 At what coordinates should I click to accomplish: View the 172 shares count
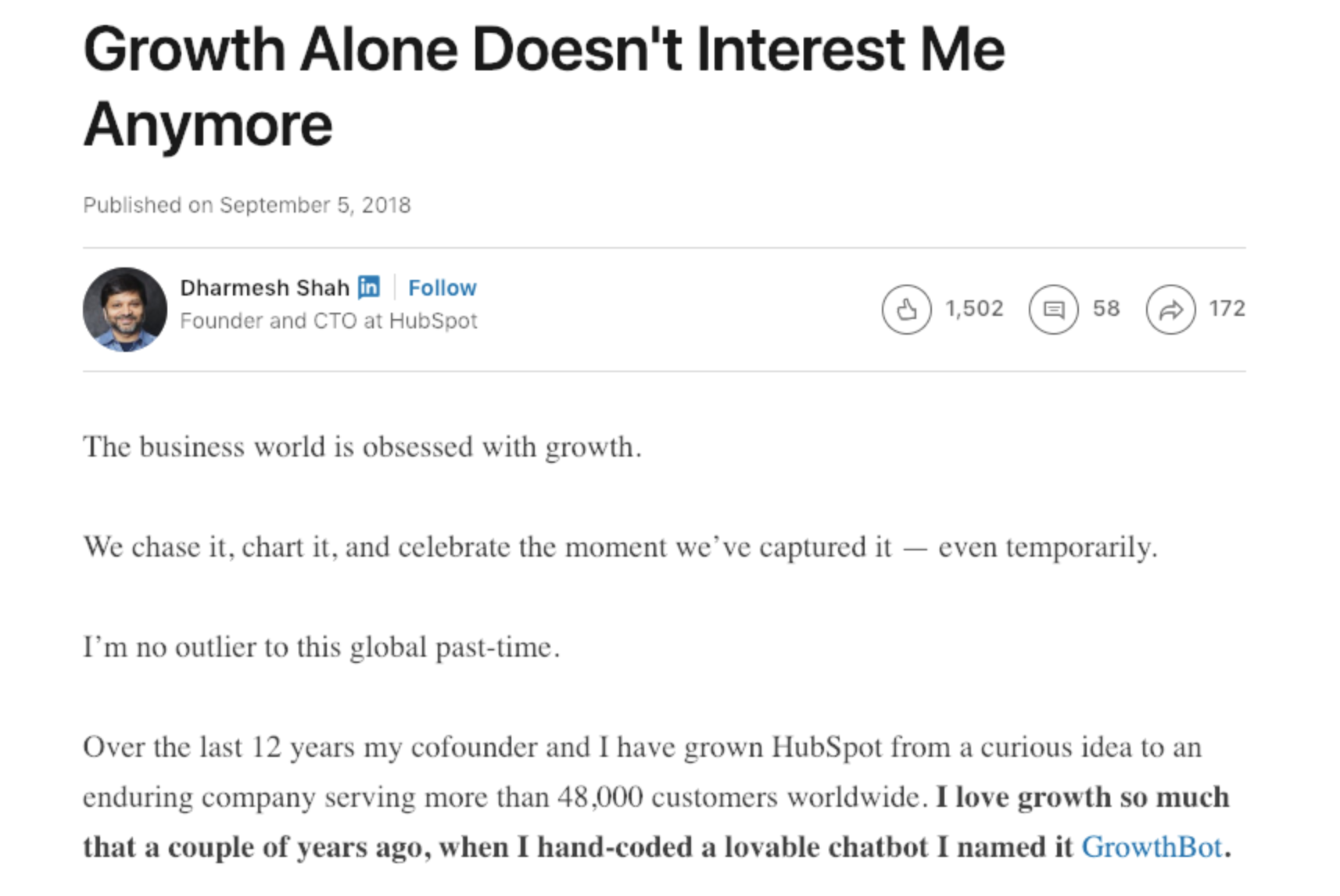(1227, 309)
